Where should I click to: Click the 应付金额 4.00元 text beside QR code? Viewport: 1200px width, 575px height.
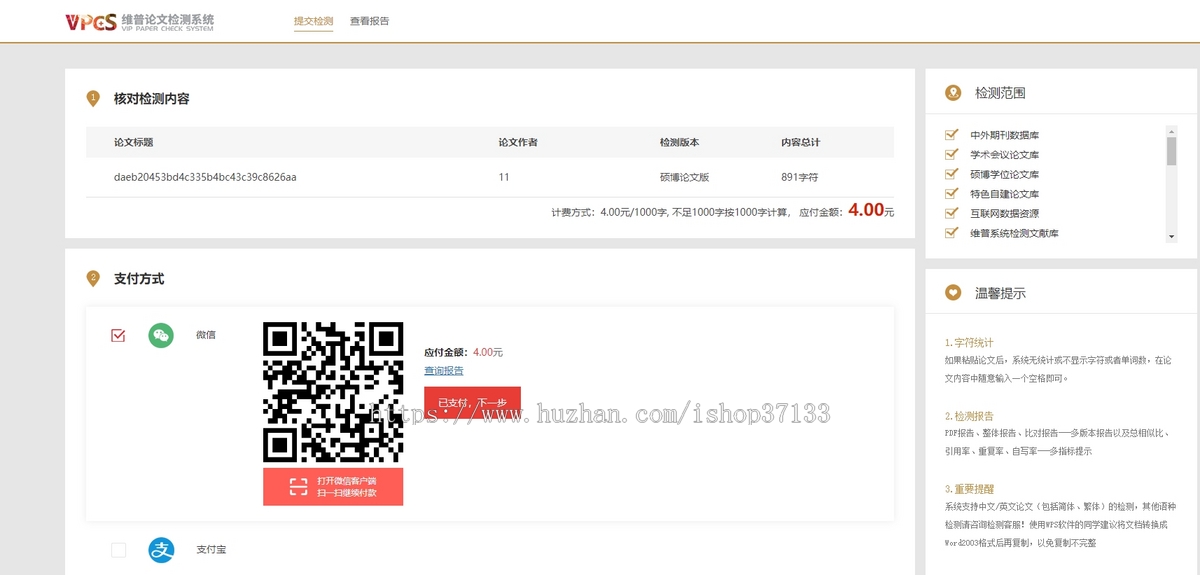464,352
